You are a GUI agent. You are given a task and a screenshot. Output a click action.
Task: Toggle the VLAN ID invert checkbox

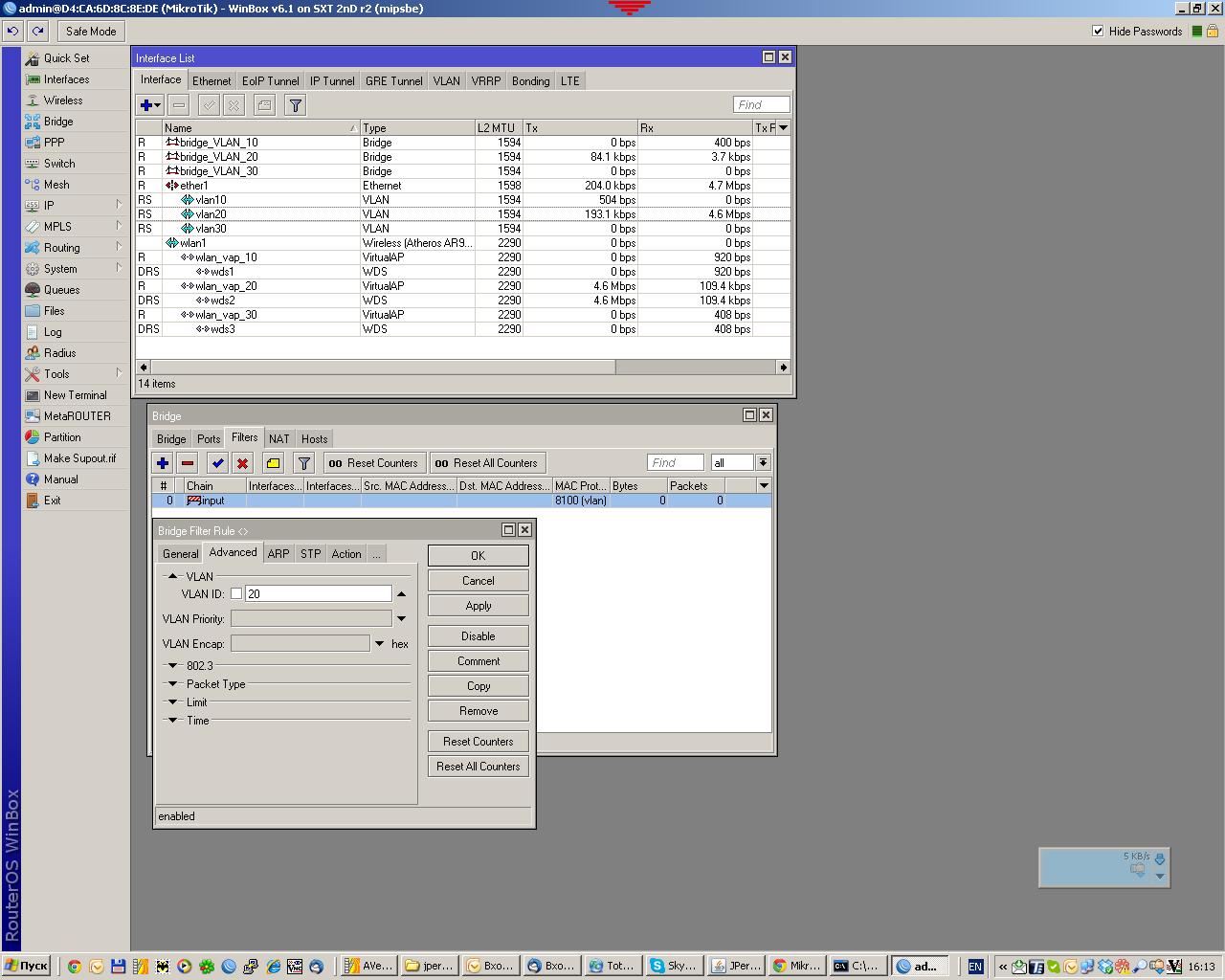(236, 594)
